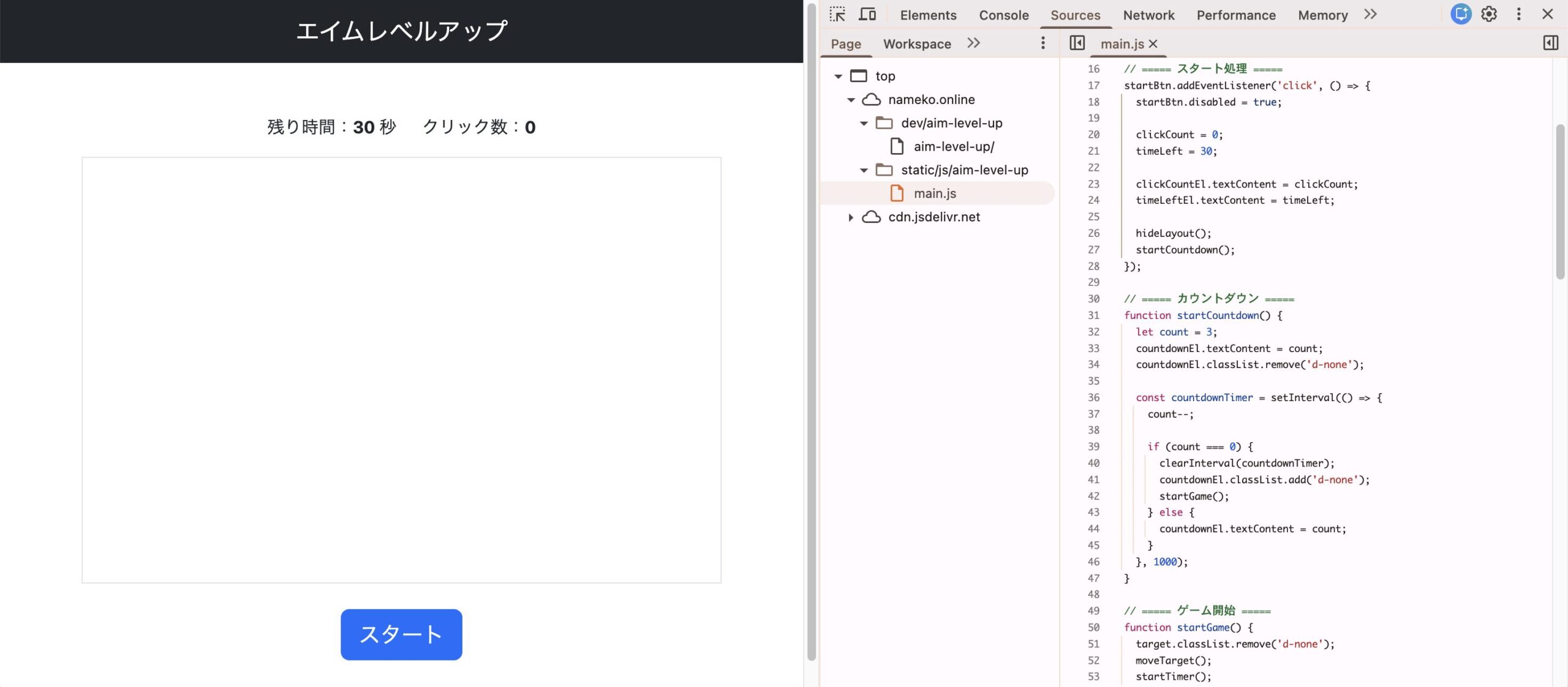Open DevTools settings gear
This screenshot has width=1568, height=687.
(1489, 14)
